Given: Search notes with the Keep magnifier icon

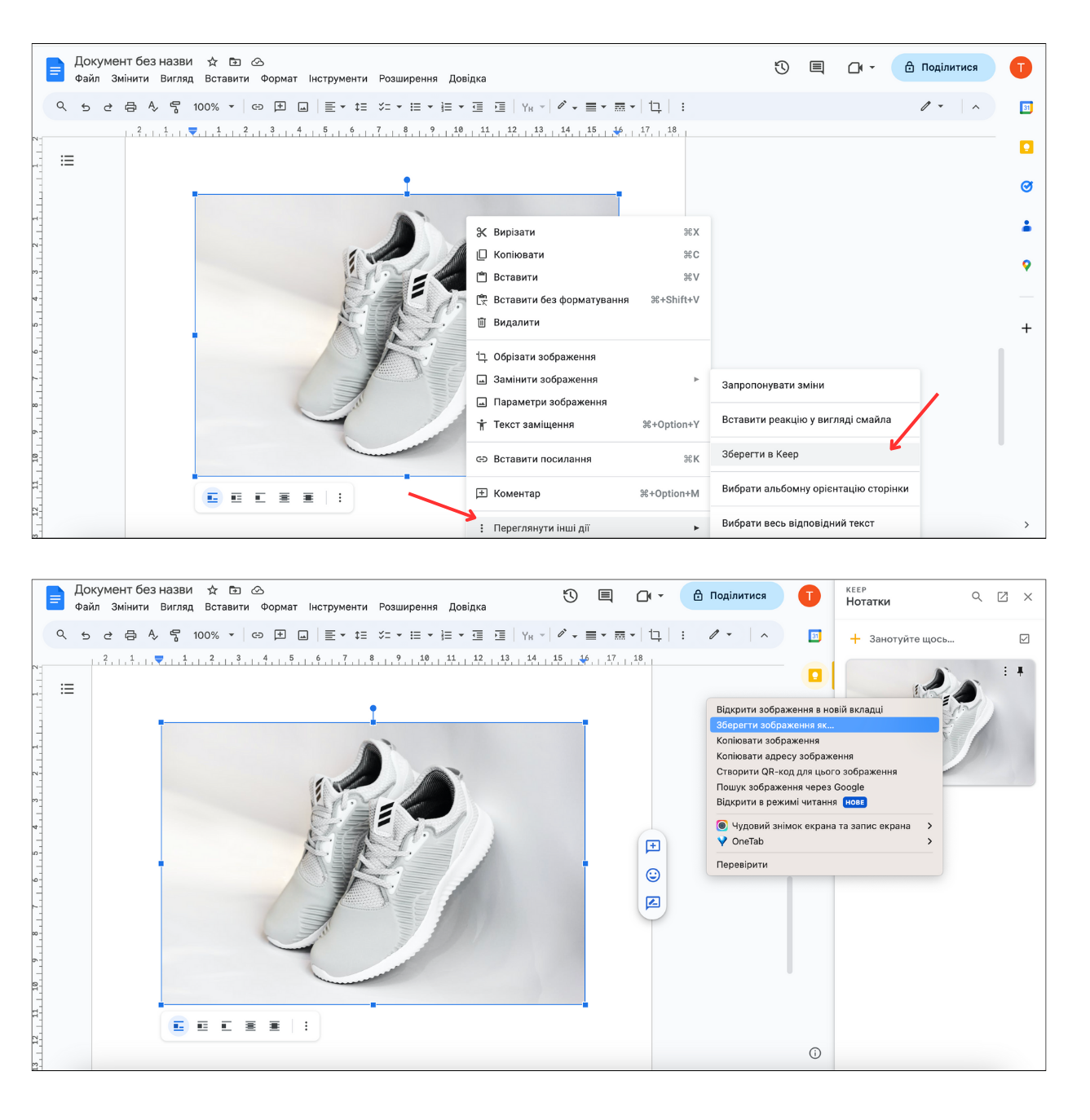Looking at the screenshot, I should coord(977,597).
